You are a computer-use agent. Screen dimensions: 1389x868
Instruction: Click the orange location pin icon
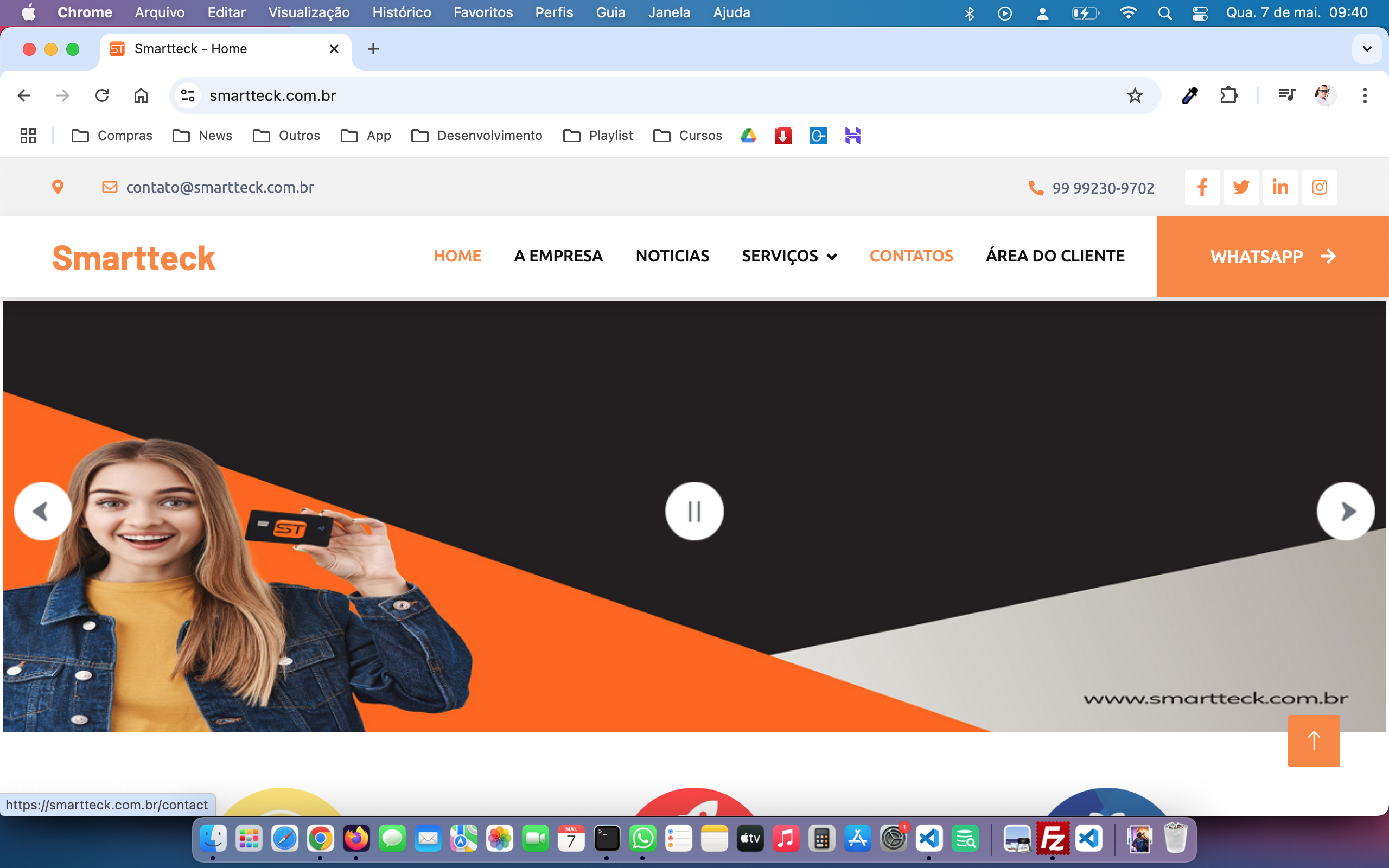tap(58, 187)
